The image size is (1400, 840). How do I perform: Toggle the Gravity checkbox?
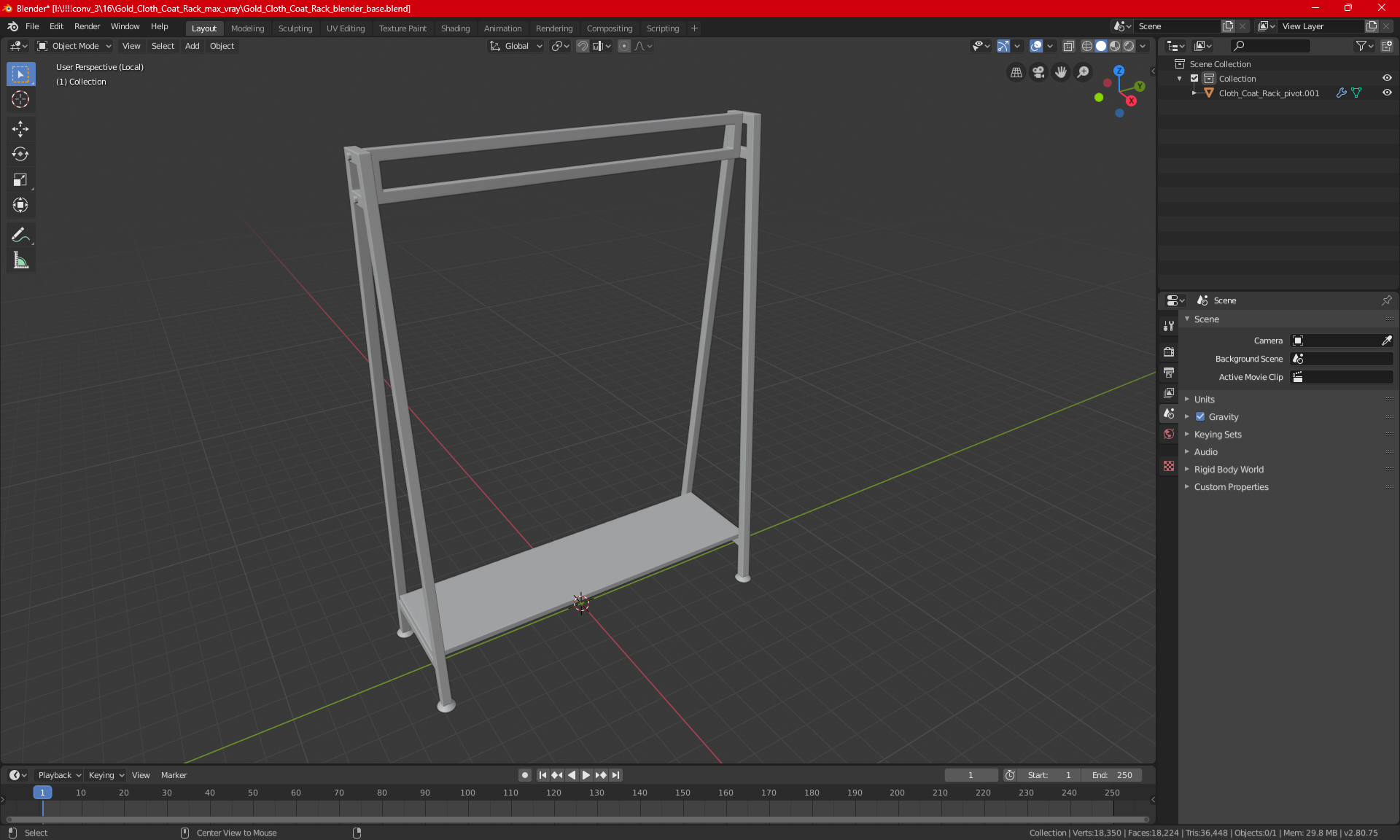(1200, 417)
